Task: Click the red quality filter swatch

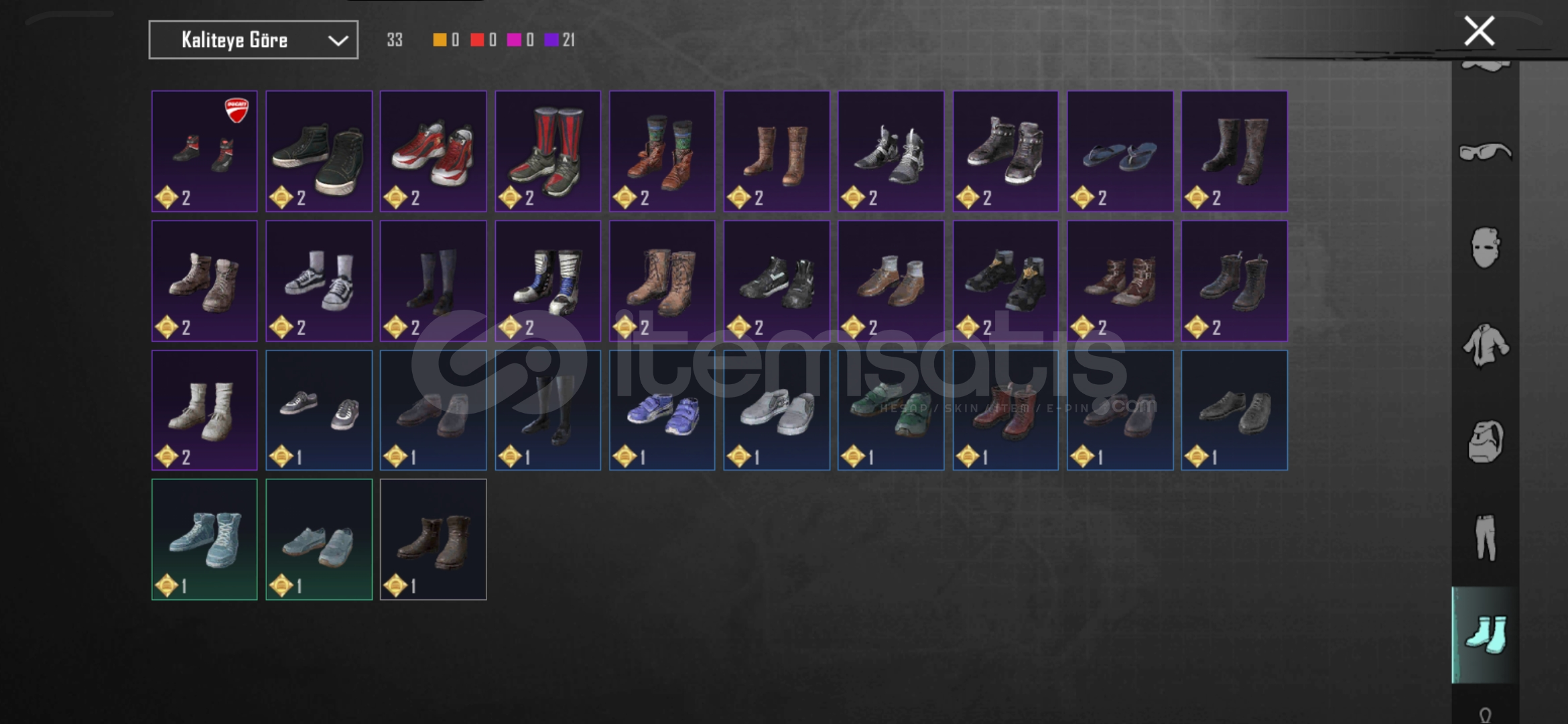Action: click(477, 40)
